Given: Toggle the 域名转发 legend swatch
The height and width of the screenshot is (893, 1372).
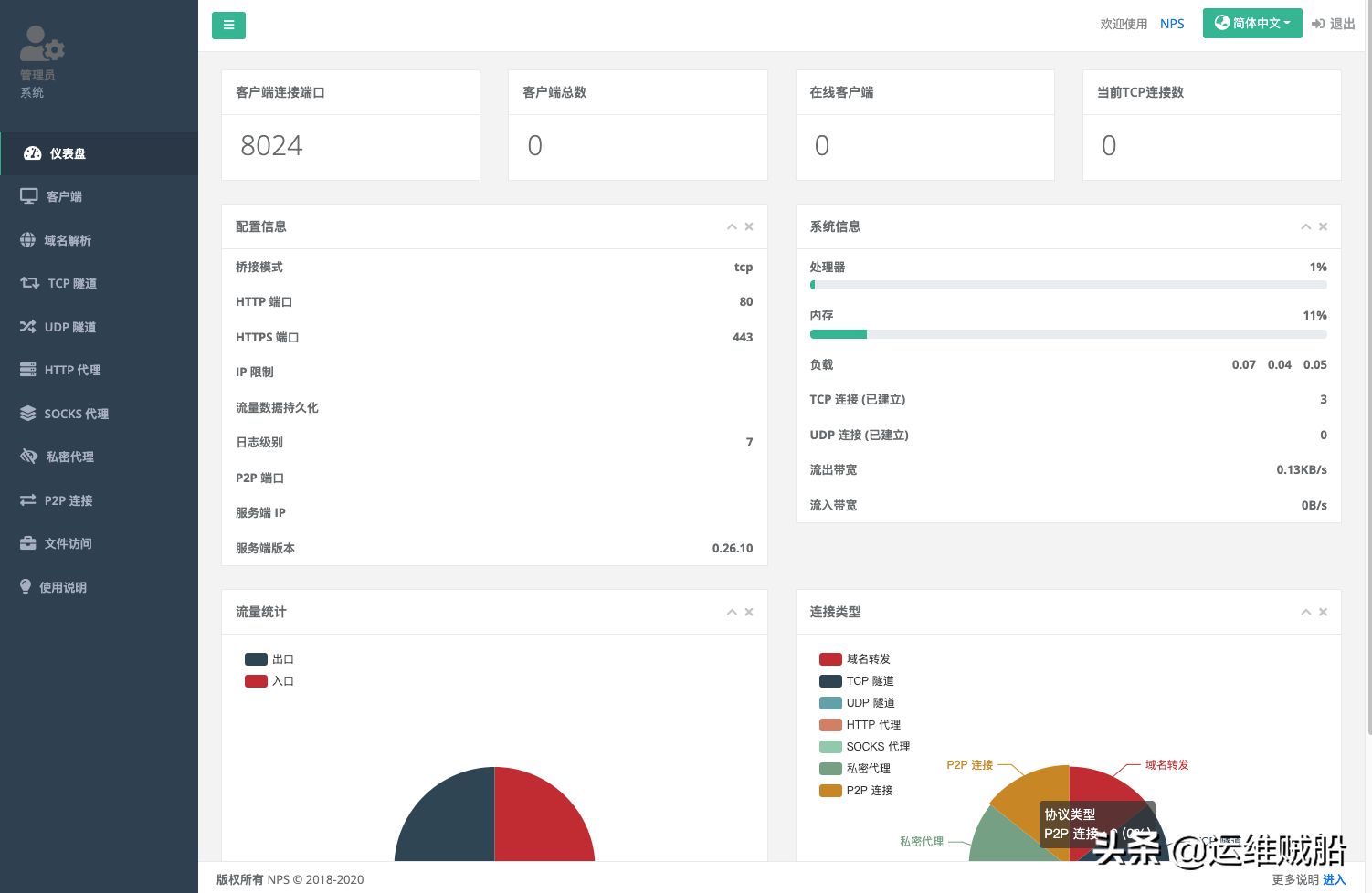Looking at the screenshot, I should 830,659.
